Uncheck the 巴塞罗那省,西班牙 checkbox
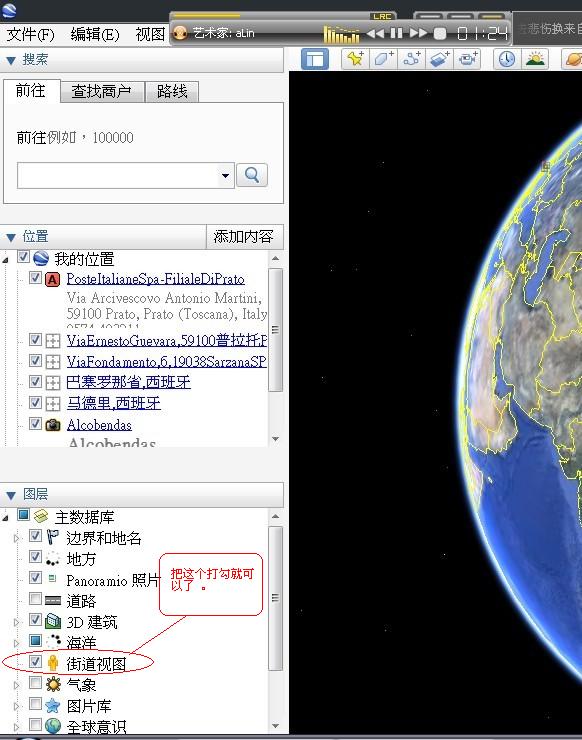Image resolution: width=582 pixels, height=740 pixels. click(x=35, y=381)
